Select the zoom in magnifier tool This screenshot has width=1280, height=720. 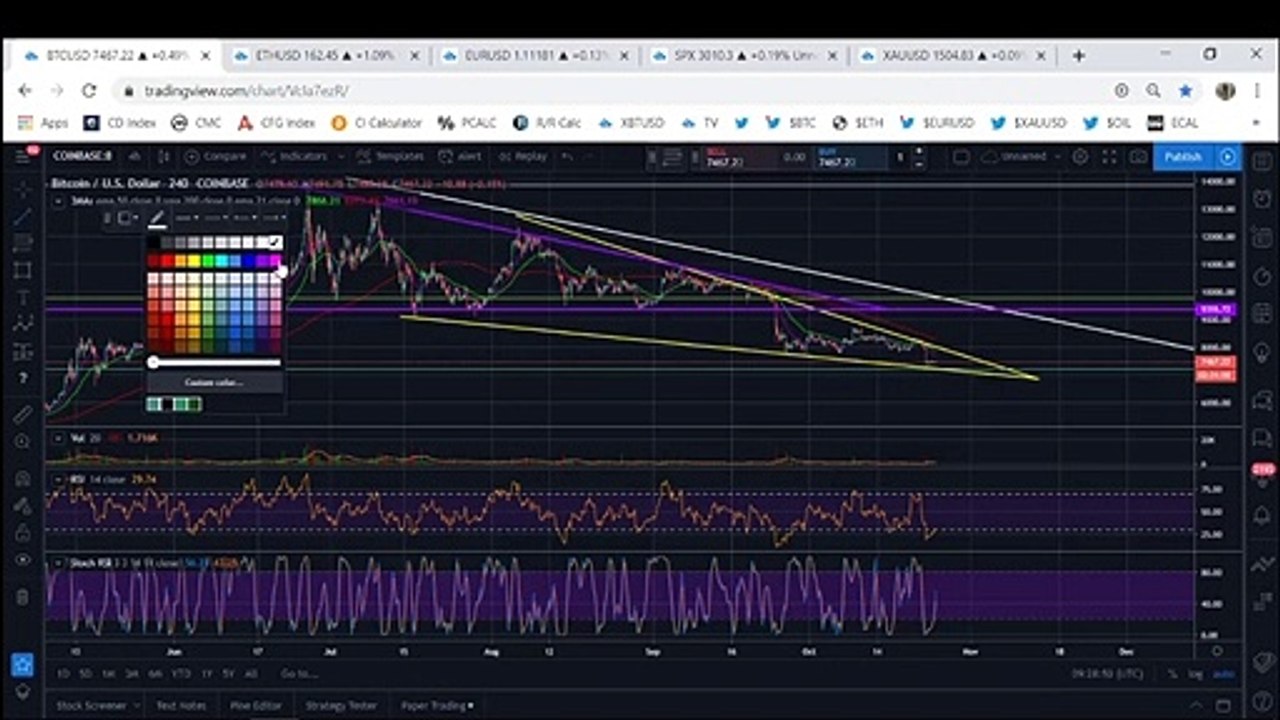click(x=22, y=441)
